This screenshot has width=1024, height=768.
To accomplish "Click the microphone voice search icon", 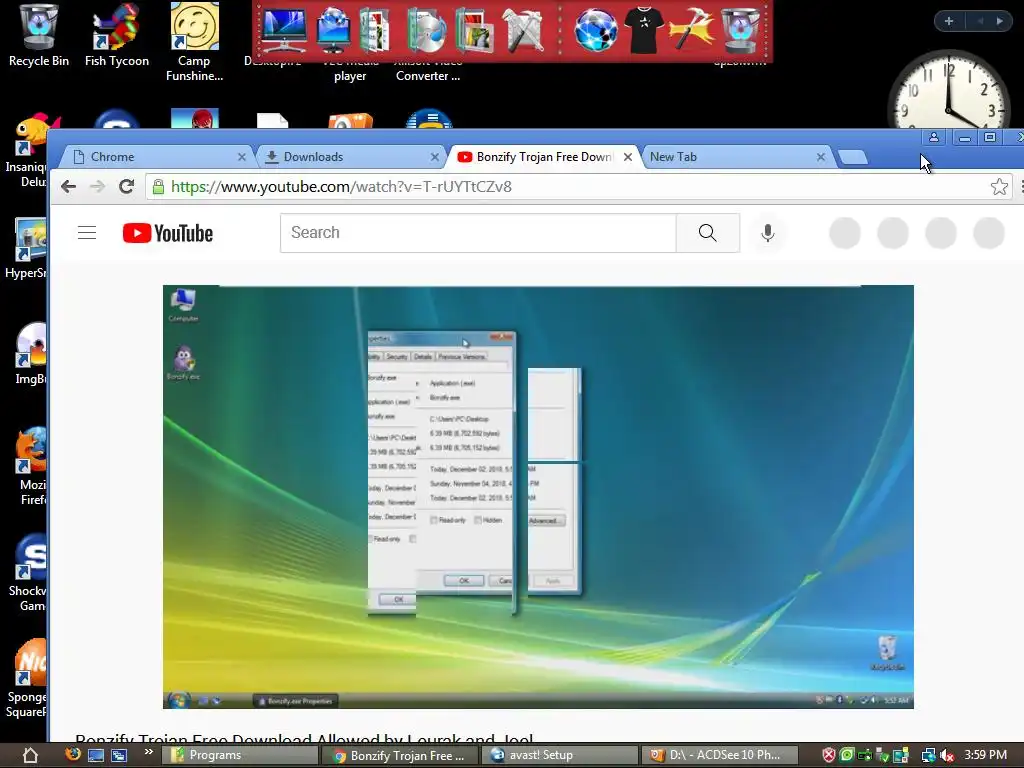I will 768,232.
